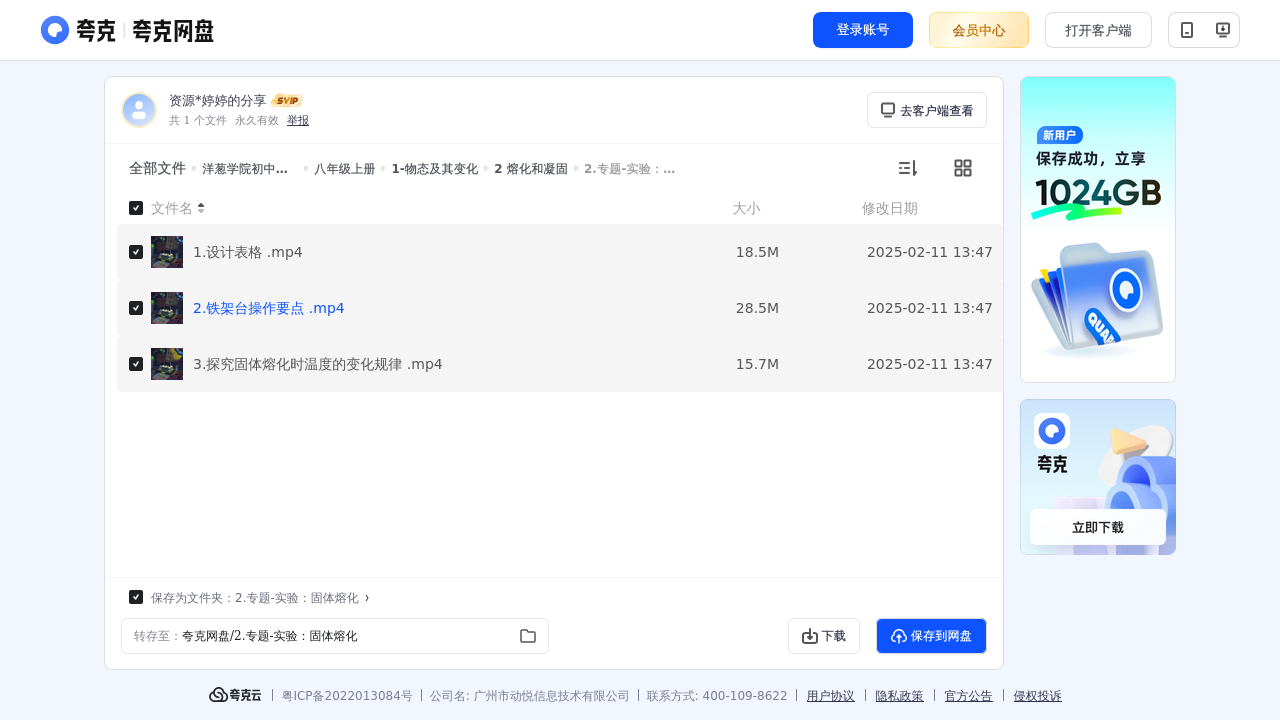Open the sort order icon
This screenshot has width=1280, height=720.
tap(907, 168)
